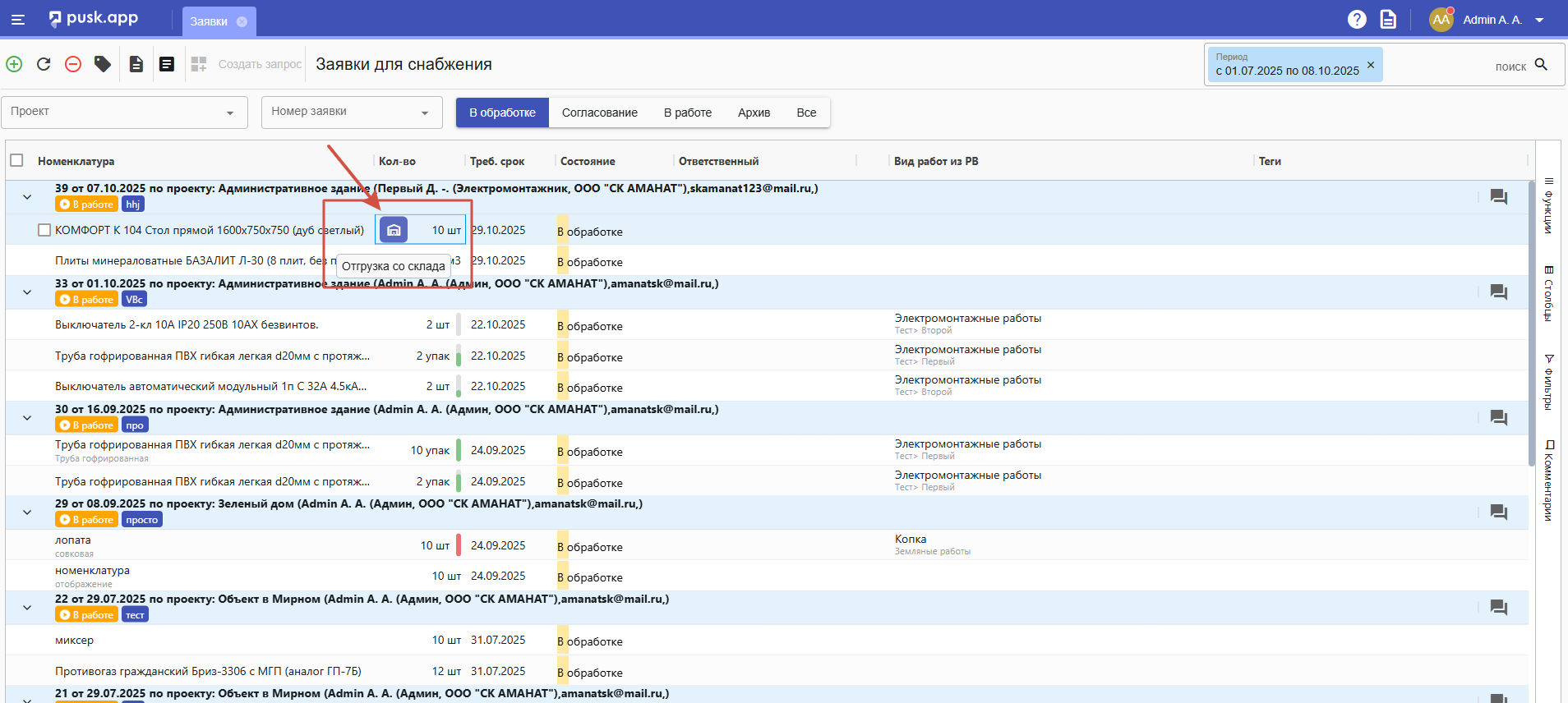Click the refresh icon in toolbar

pos(44,64)
